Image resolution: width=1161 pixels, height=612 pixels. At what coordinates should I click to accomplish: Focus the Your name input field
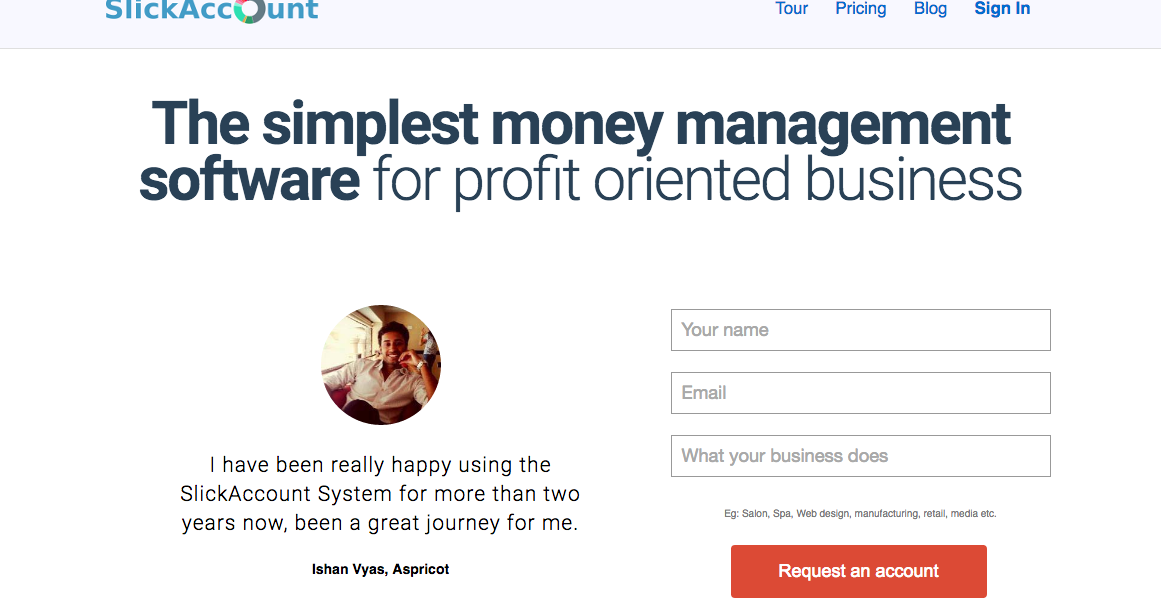pos(860,330)
